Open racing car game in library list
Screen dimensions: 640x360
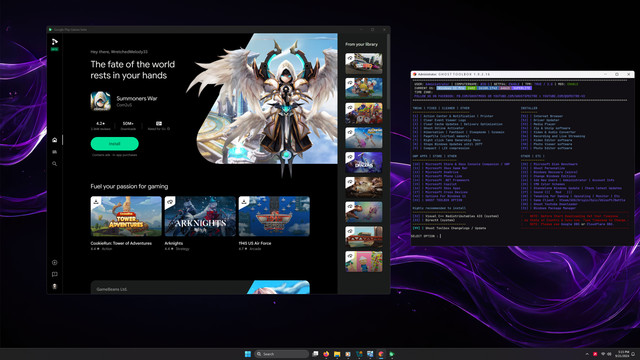(x=364, y=64)
